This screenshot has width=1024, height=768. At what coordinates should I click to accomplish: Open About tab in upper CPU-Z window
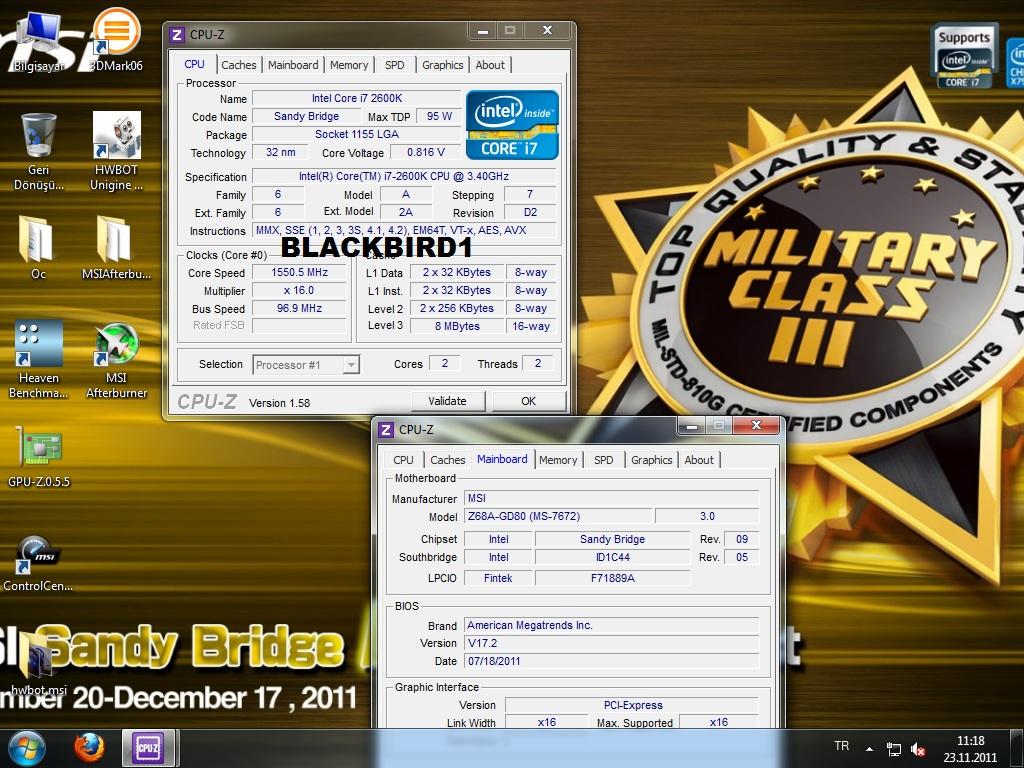tap(490, 65)
